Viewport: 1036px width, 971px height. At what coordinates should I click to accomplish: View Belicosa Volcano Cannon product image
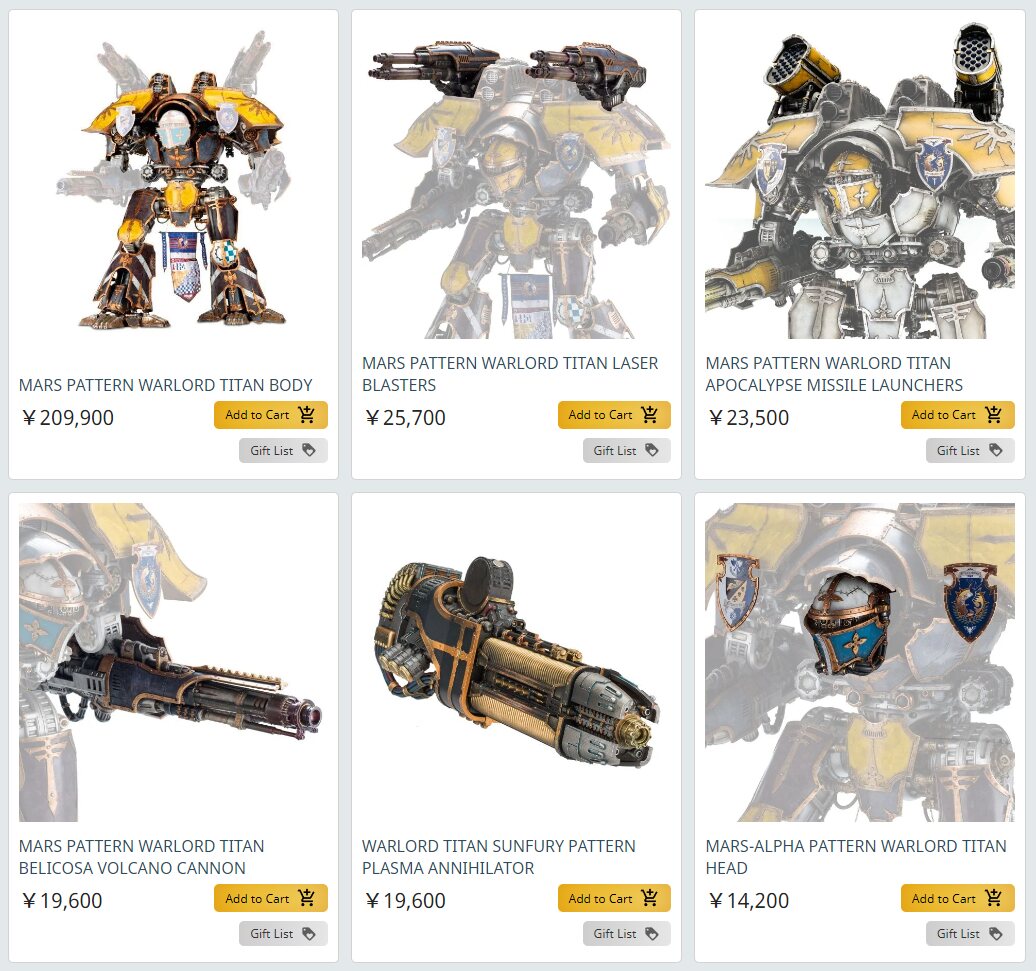point(173,663)
